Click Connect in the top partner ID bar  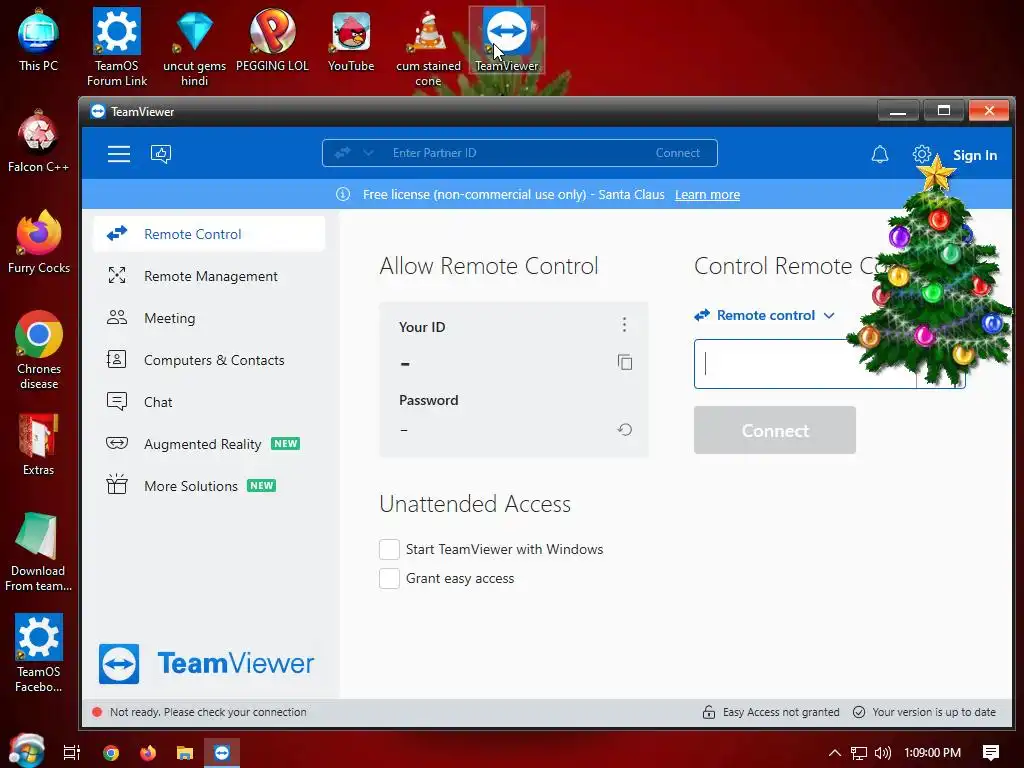tap(677, 153)
